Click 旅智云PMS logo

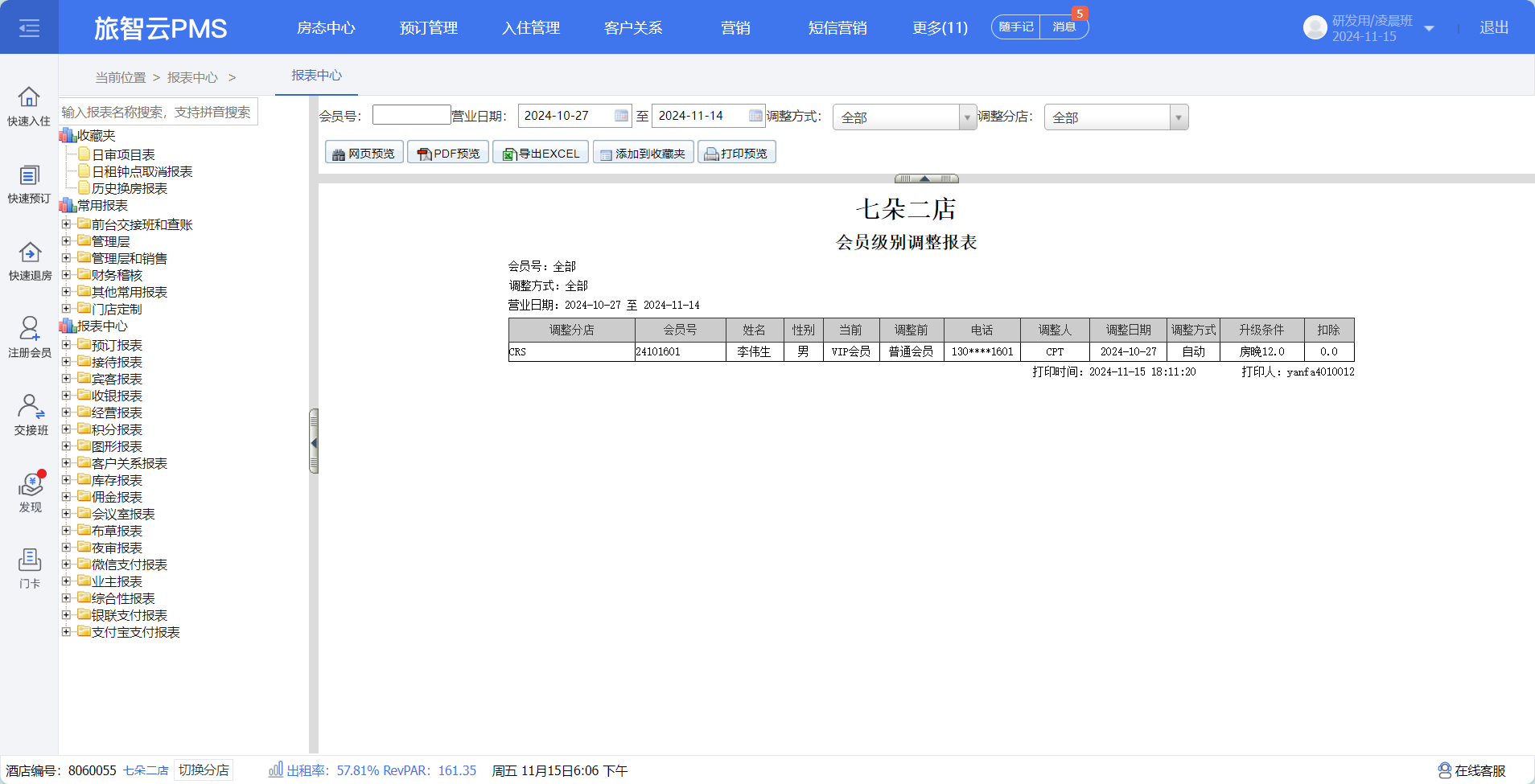tap(160, 28)
